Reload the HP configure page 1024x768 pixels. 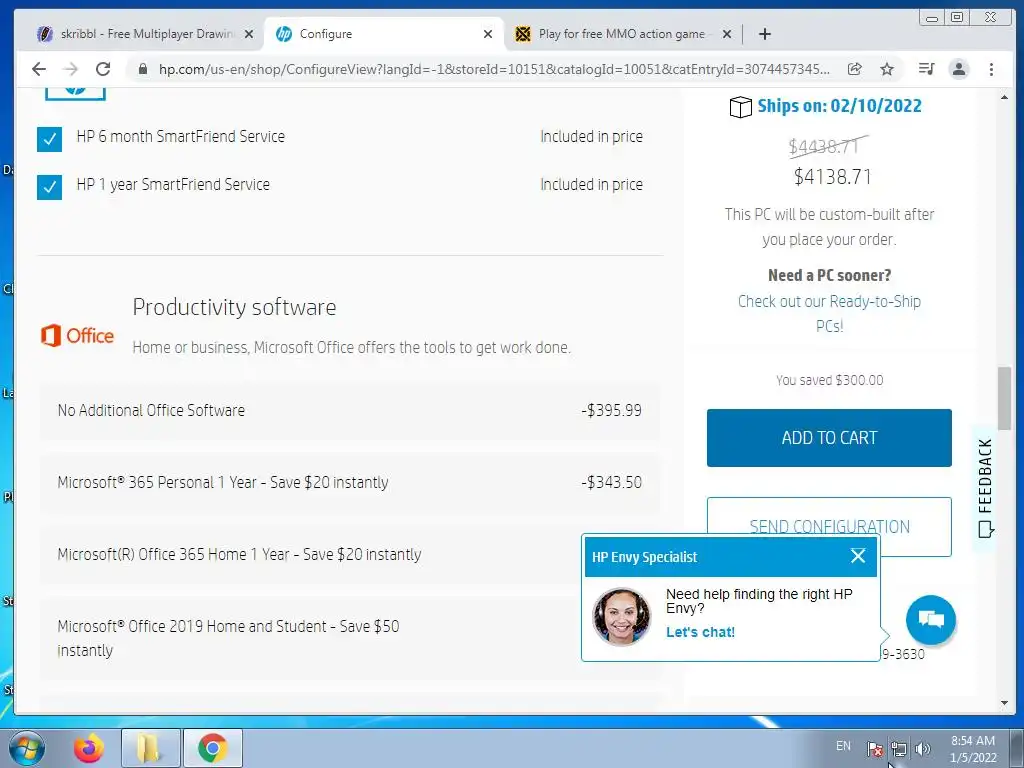103,69
